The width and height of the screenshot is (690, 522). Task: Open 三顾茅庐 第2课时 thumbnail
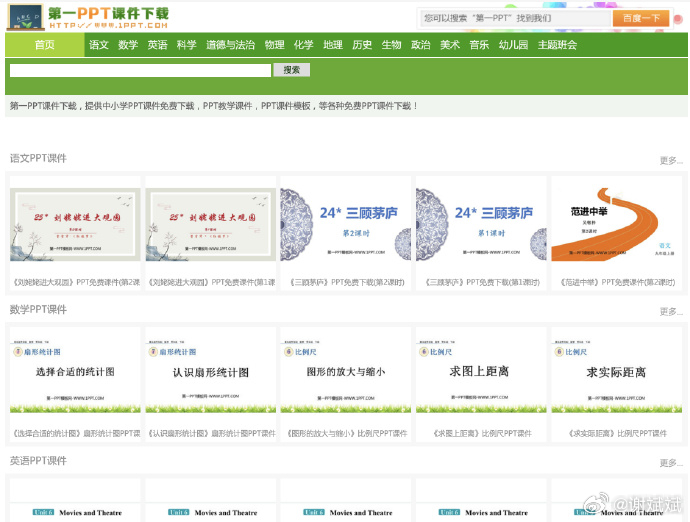(346, 224)
